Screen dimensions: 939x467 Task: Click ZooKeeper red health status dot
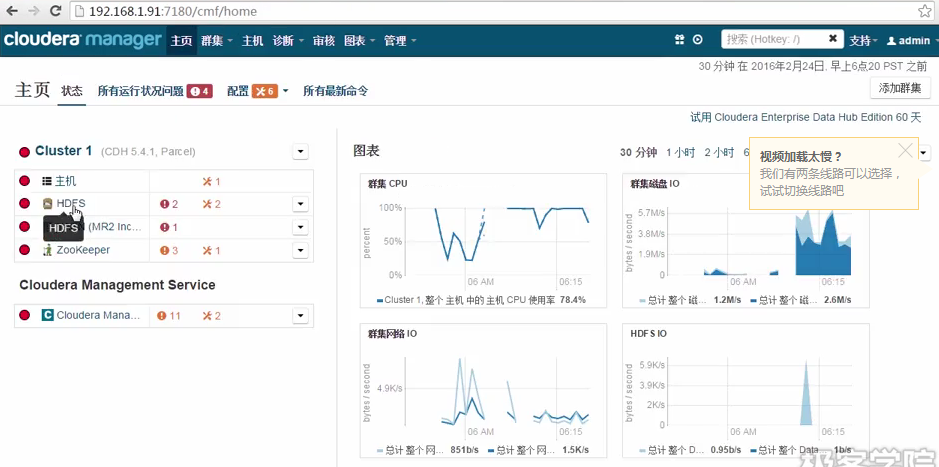point(25,250)
